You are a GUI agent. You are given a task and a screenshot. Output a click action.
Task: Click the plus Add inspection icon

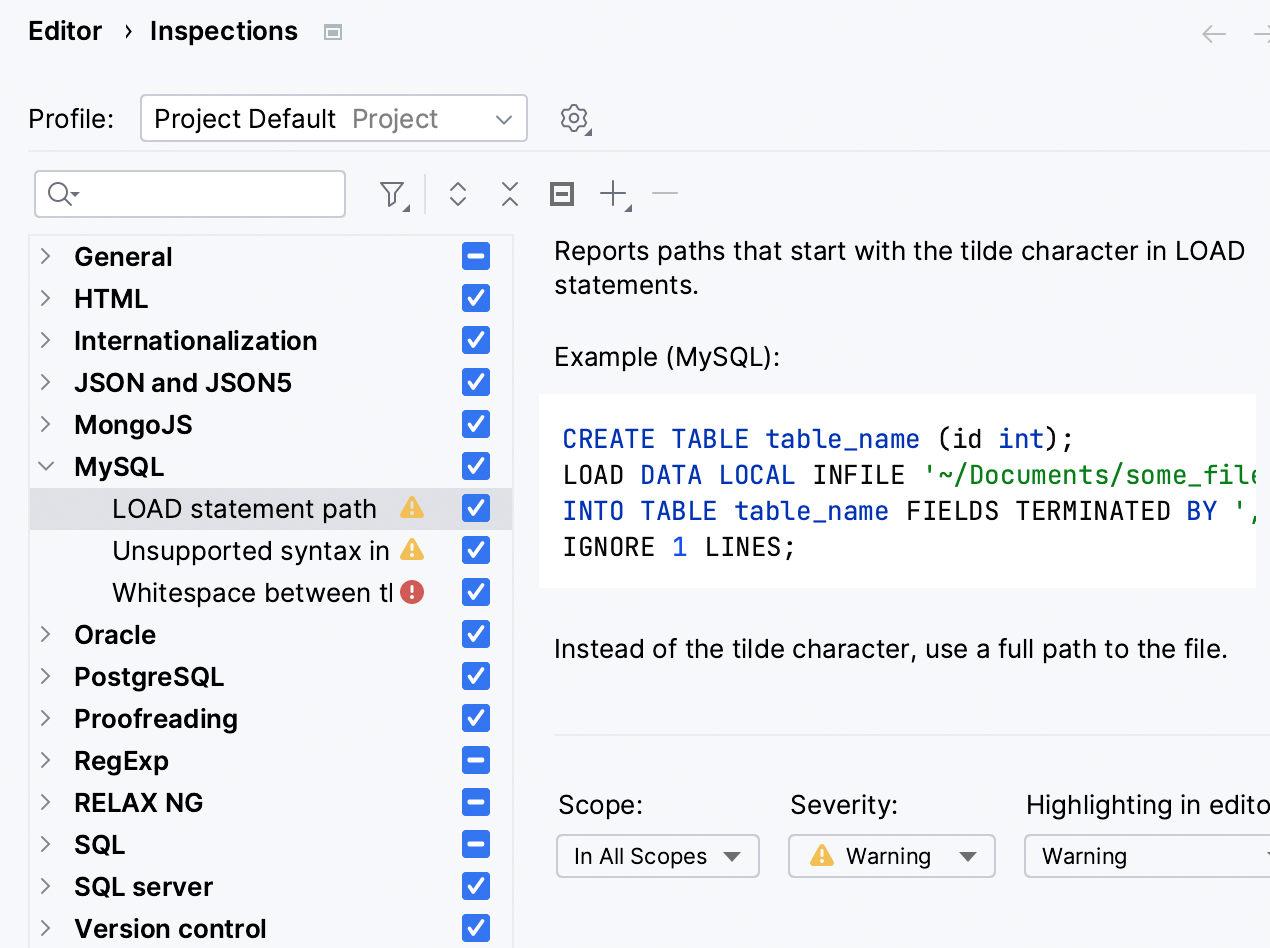(613, 194)
